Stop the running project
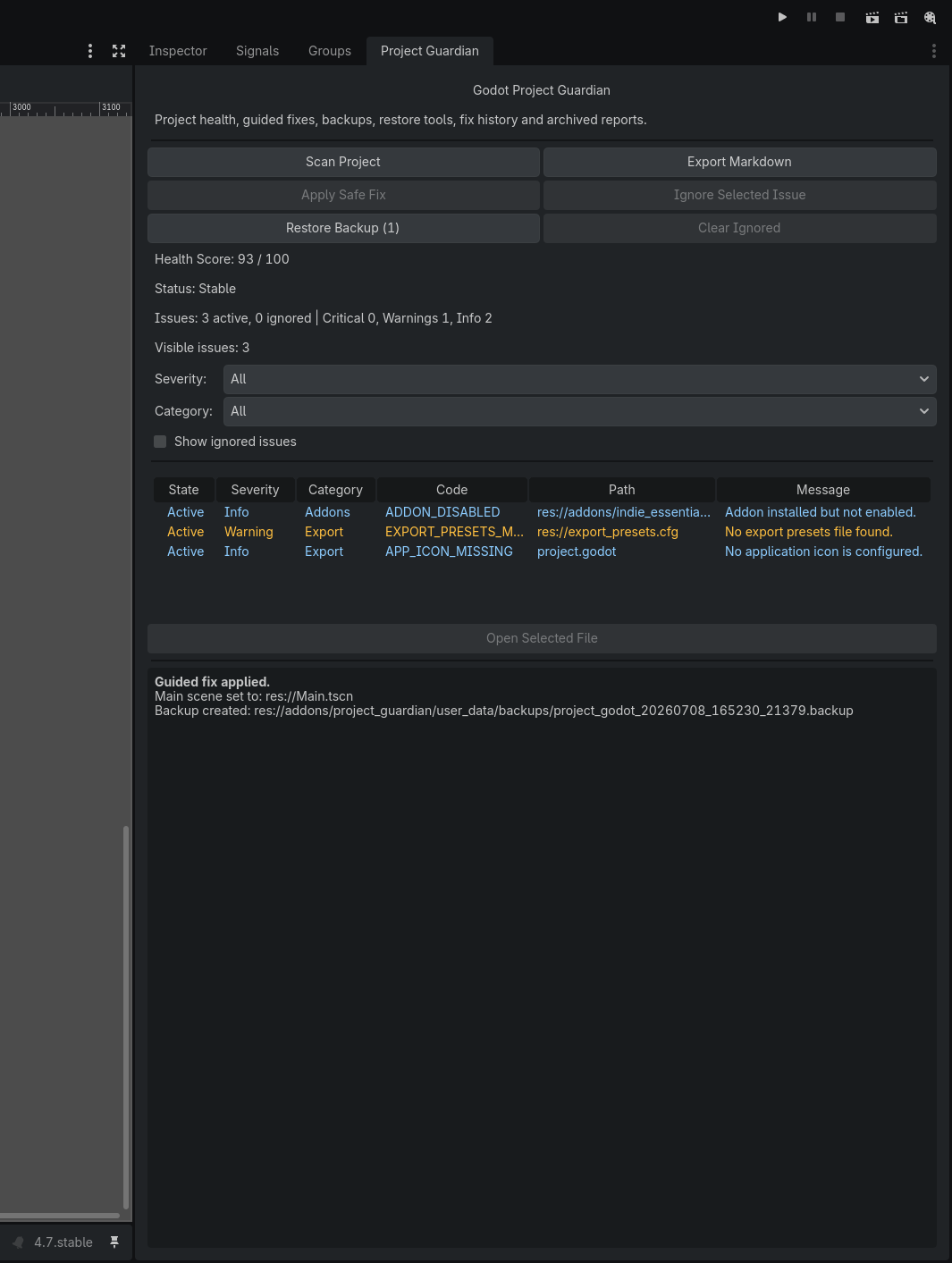Viewport: 952px width, 1263px height. tap(840, 17)
